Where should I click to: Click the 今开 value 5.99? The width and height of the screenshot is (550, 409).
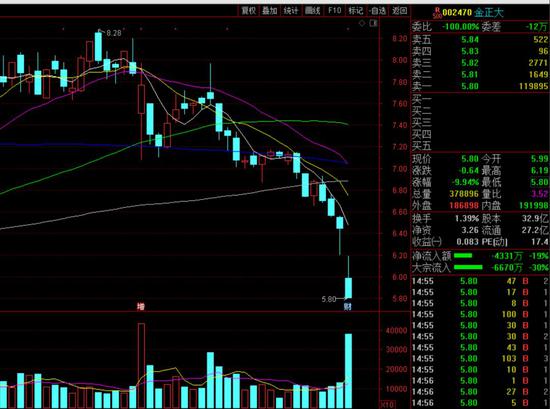click(x=539, y=159)
